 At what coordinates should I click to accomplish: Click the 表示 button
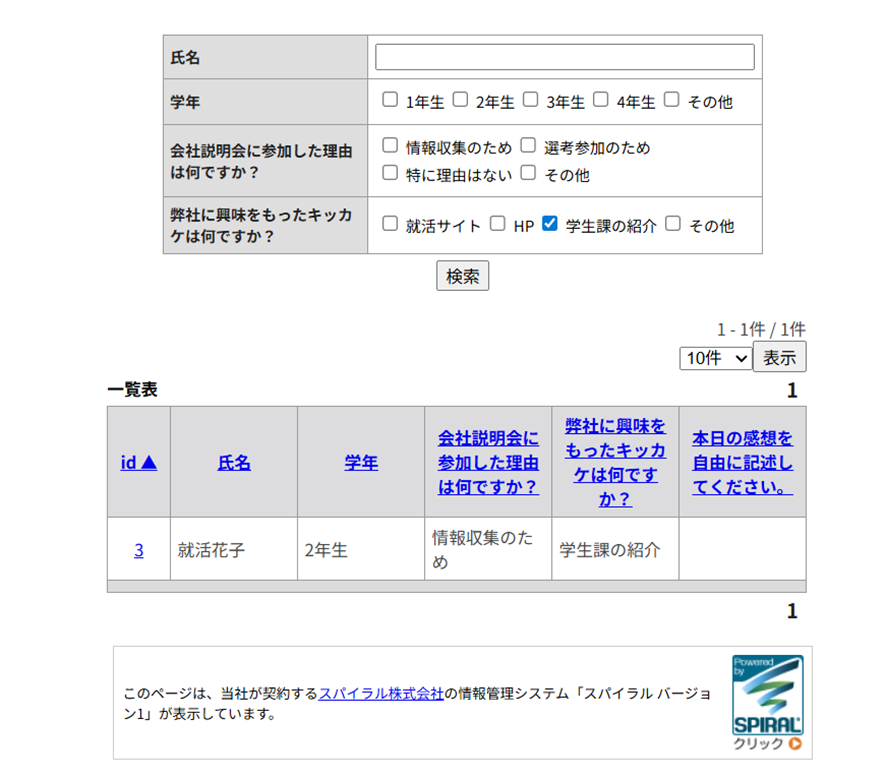pos(780,357)
